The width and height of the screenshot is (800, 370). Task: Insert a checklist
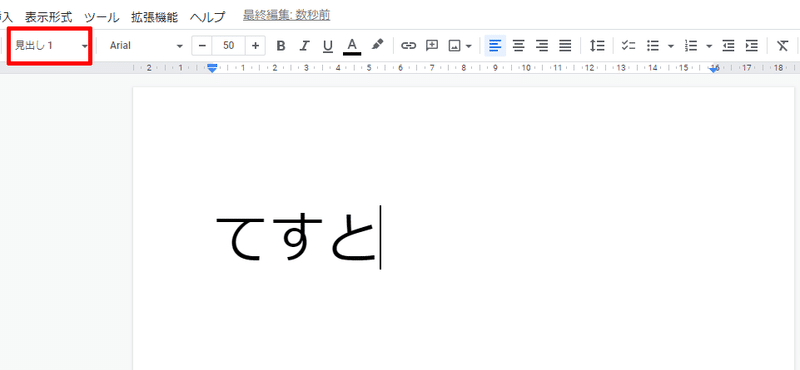point(628,46)
